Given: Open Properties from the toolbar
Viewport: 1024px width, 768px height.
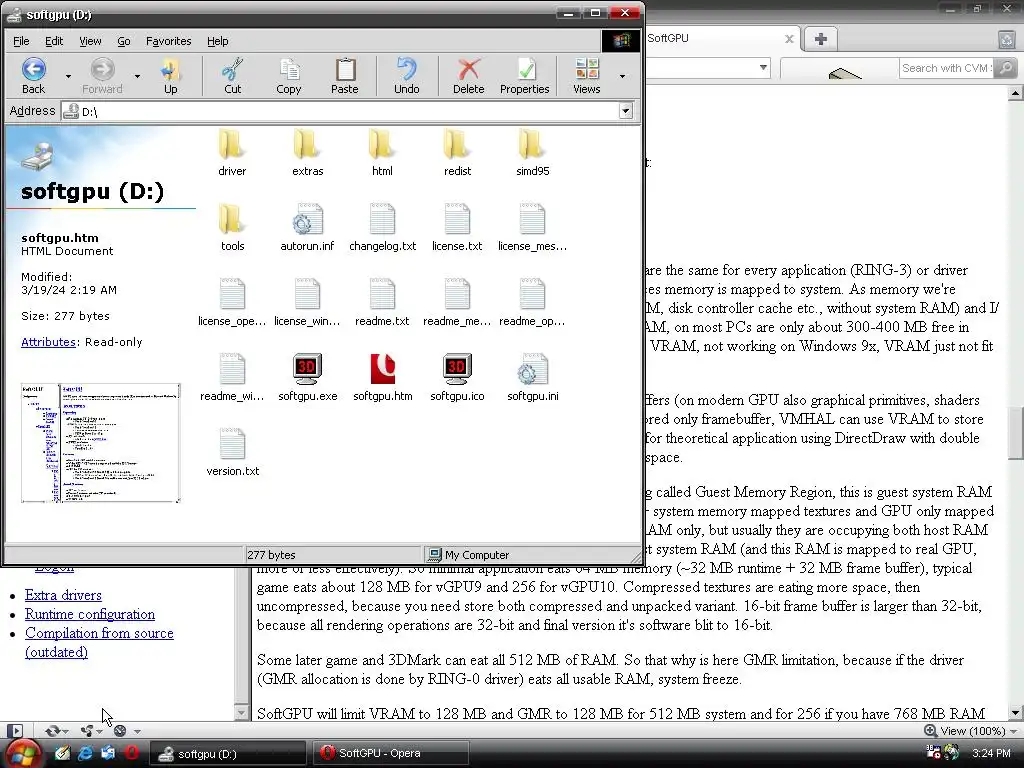Looking at the screenshot, I should (524, 76).
